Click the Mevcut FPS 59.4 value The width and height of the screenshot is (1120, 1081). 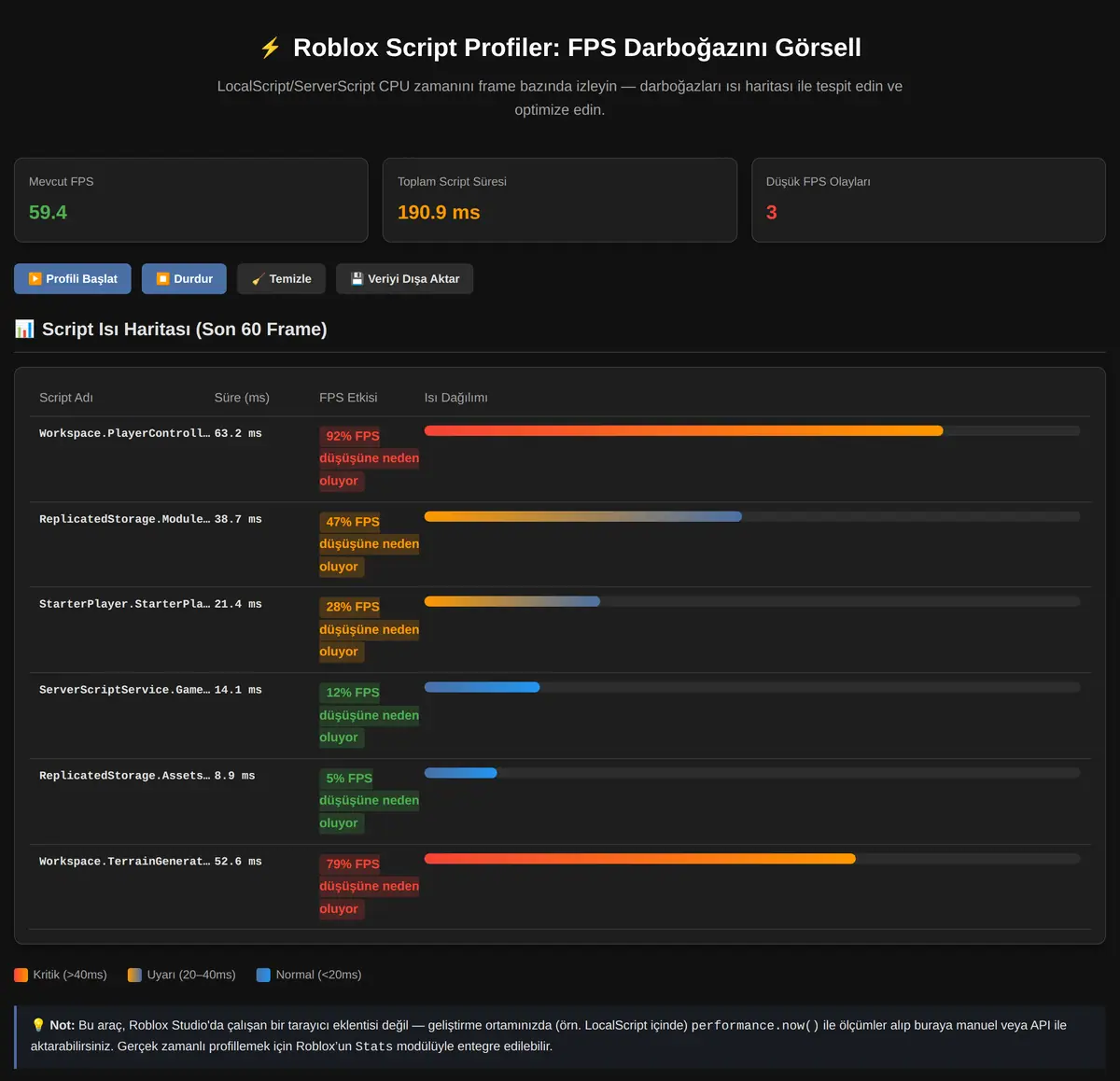tap(48, 212)
